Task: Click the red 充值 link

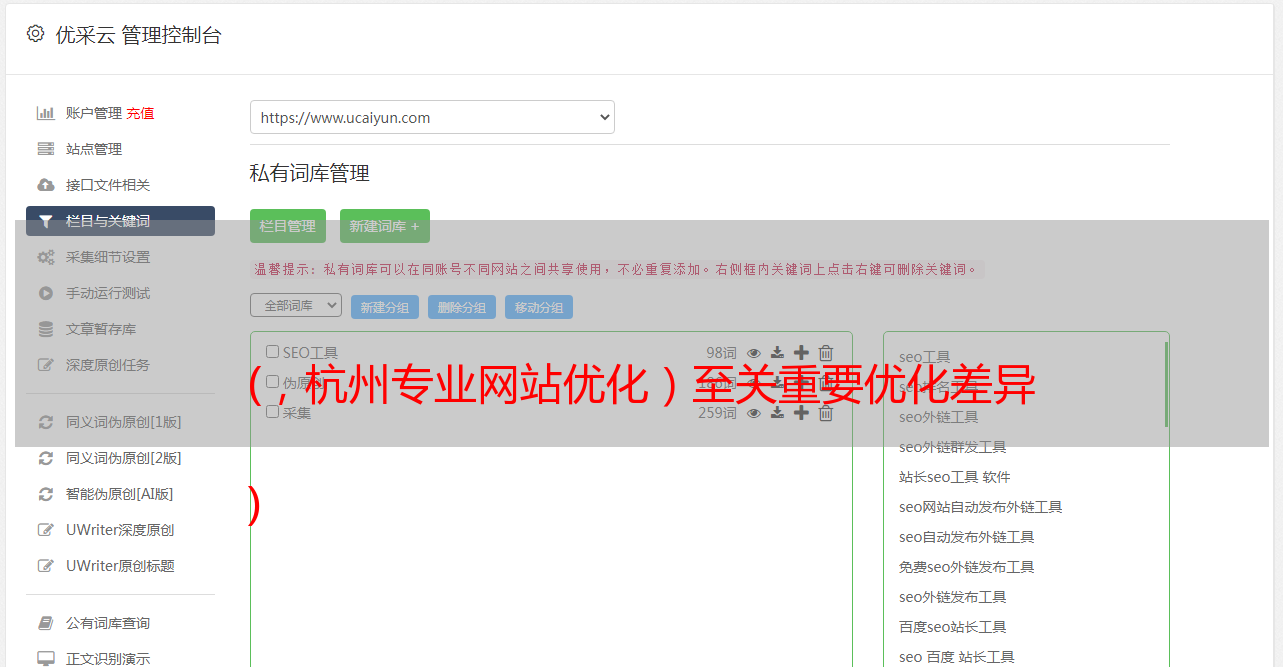Action: 140,113
